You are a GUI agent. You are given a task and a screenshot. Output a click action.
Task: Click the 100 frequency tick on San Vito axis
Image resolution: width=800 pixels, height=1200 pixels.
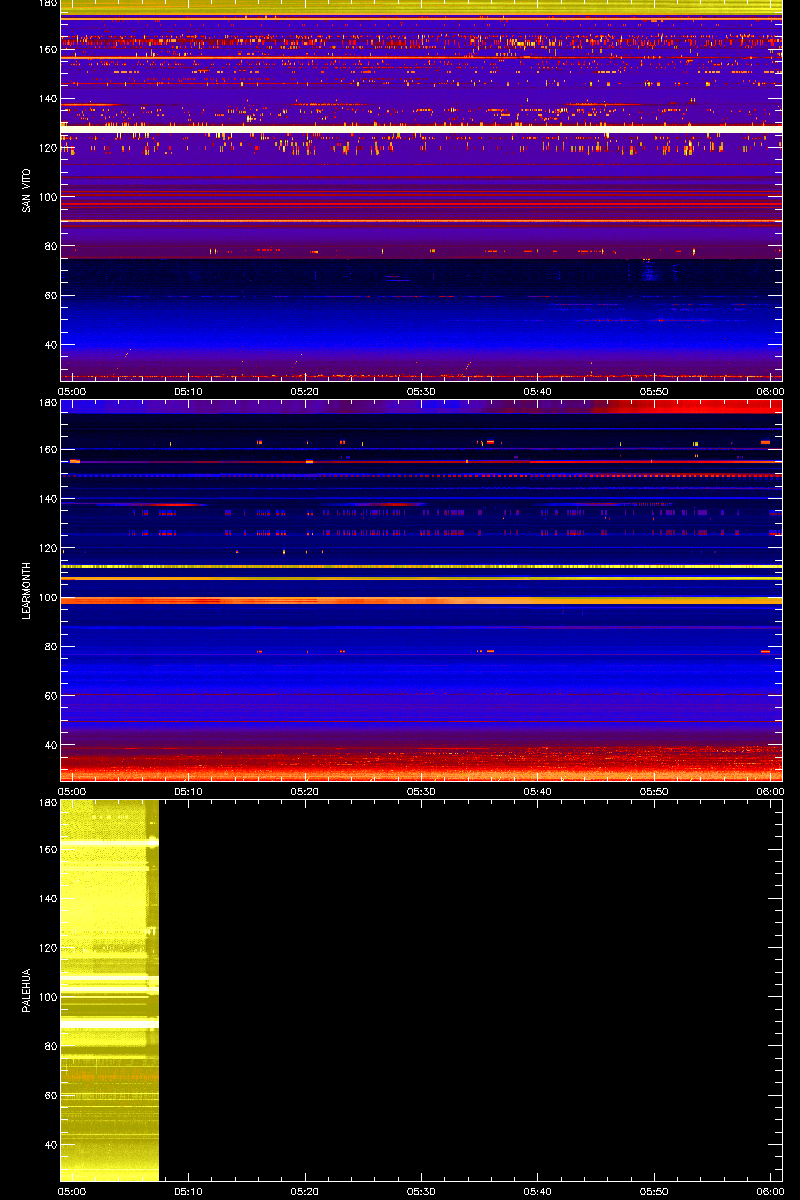tap(48, 197)
